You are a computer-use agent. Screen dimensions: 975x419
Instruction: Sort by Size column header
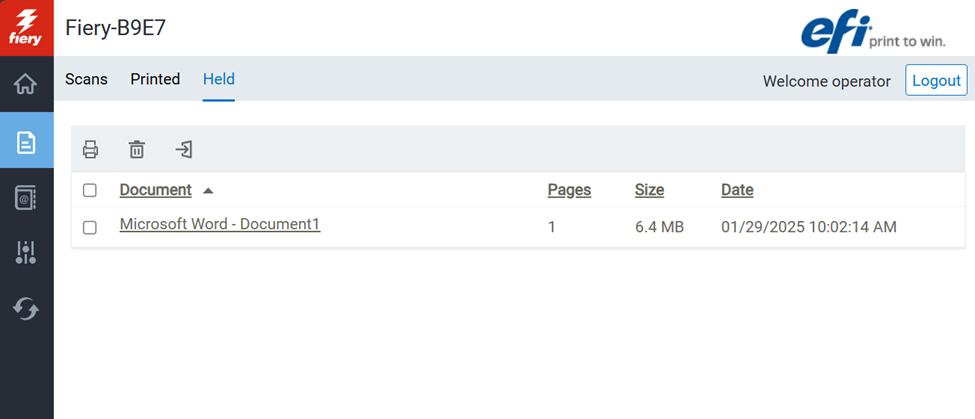[x=649, y=190]
